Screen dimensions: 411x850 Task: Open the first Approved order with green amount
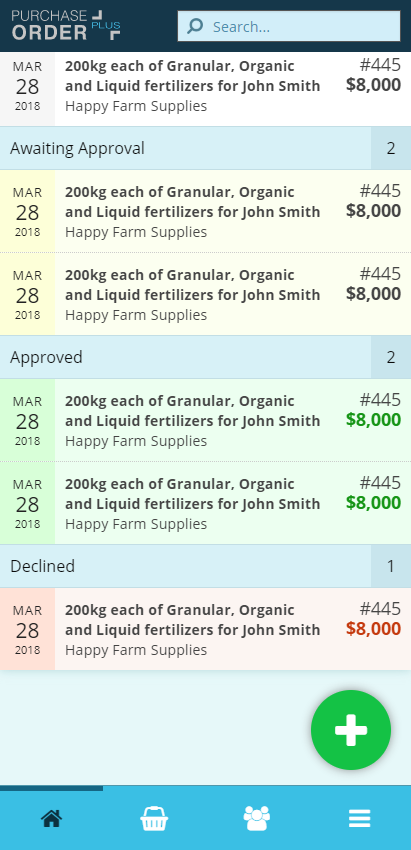pyautogui.click(x=206, y=421)
